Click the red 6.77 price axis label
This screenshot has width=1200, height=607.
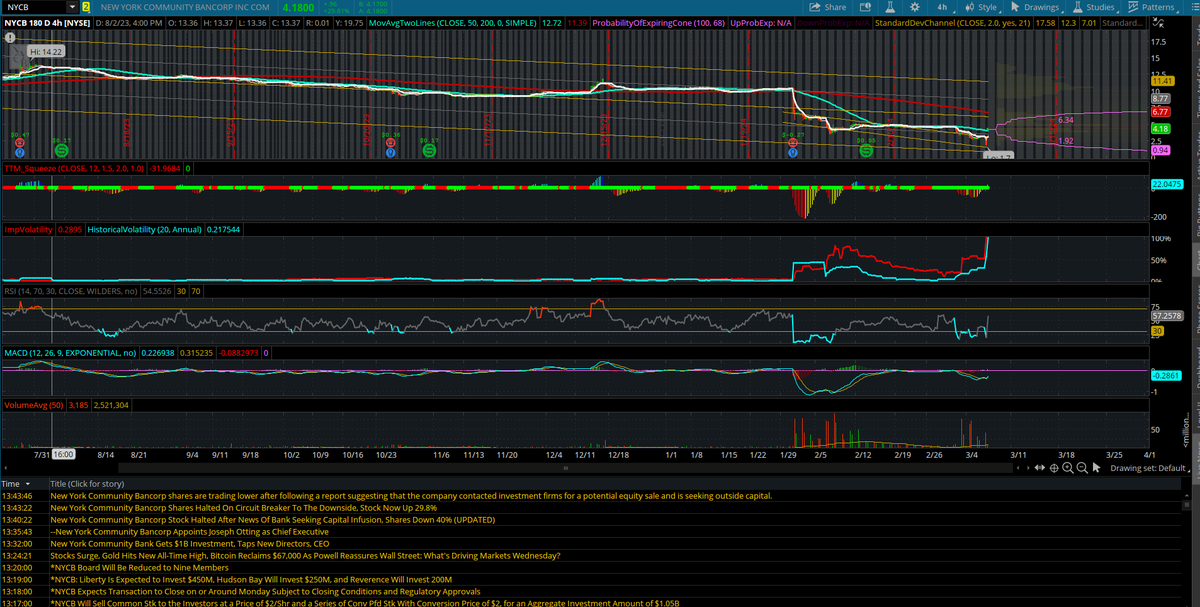1161,112
